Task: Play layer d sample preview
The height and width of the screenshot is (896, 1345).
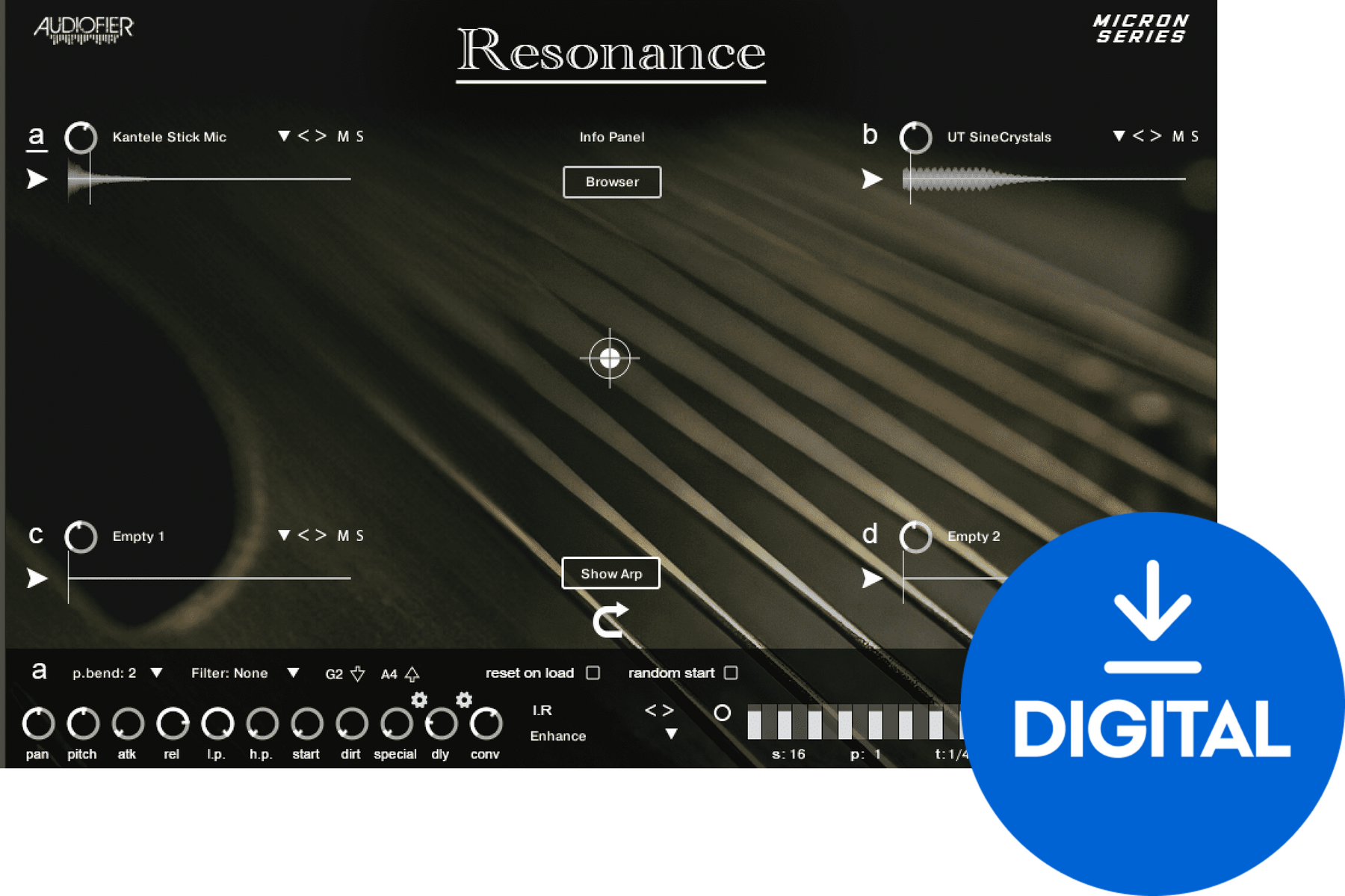Action: (872, 578)
